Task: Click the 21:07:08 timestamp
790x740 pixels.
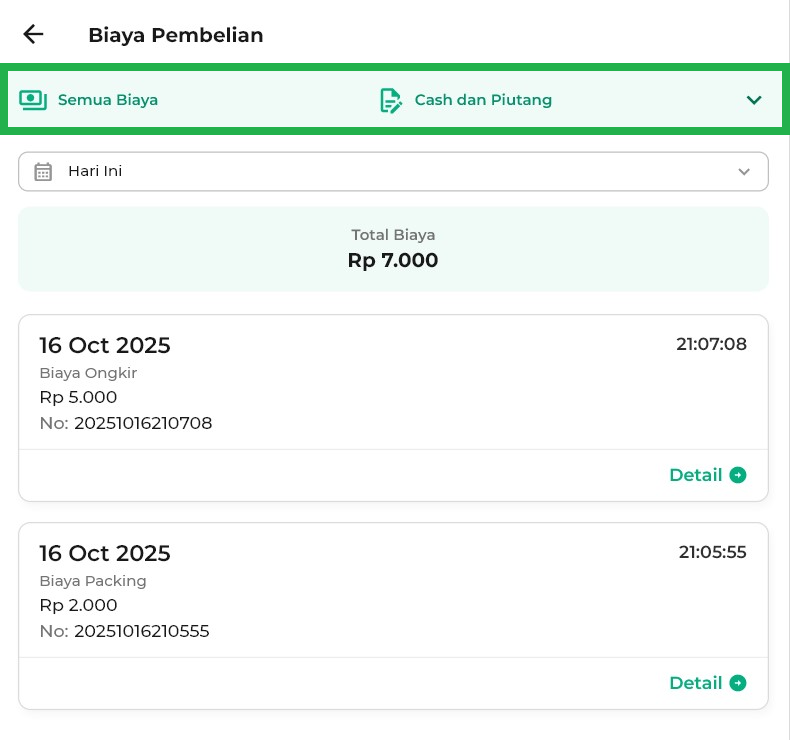Action: [711, 344]
